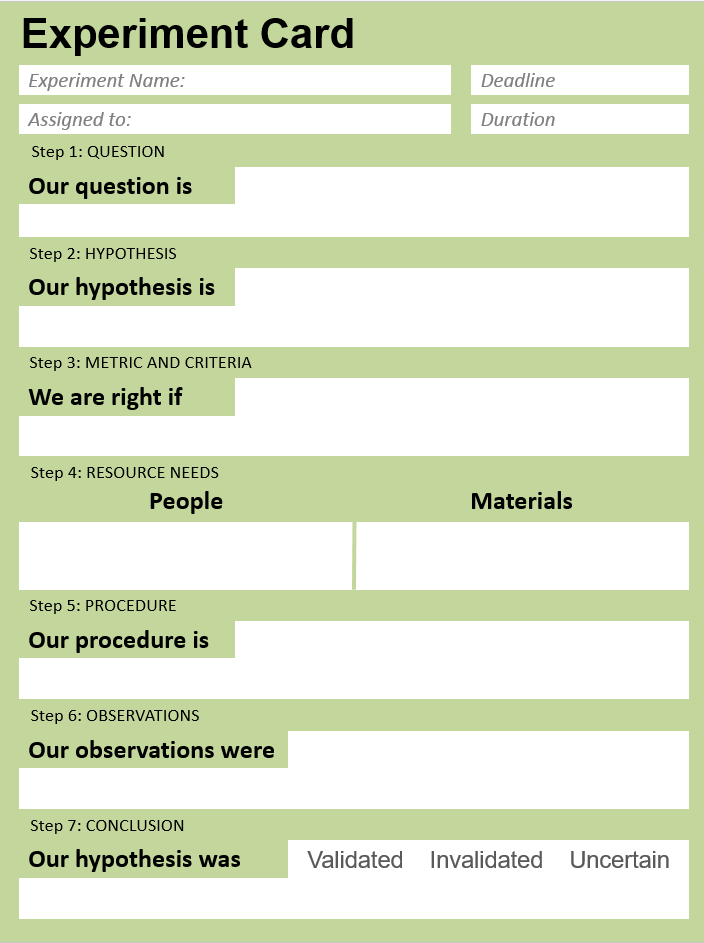Image resolution: width=704 pixels, height=943 pixels.
Task: Click the Experiment Name input field
Action: 234,80
